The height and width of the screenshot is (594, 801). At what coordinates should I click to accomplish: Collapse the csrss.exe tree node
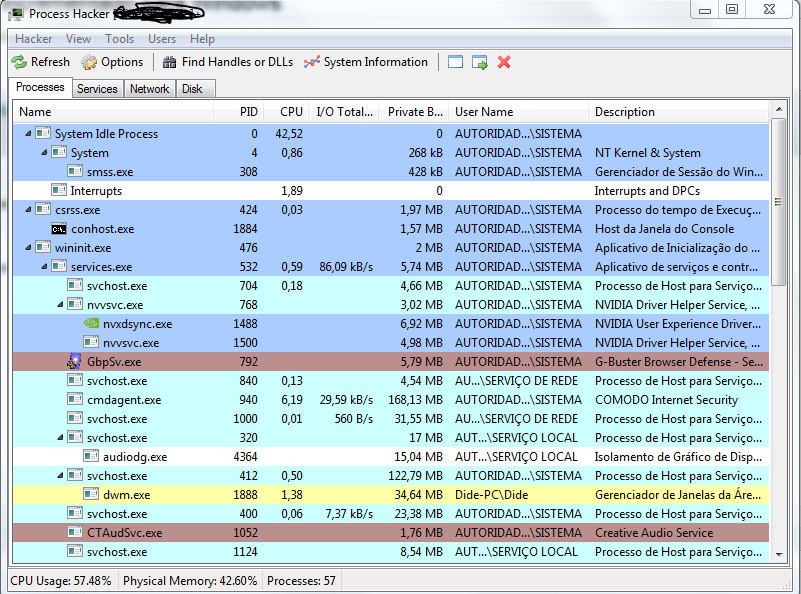tap(28, 209)
